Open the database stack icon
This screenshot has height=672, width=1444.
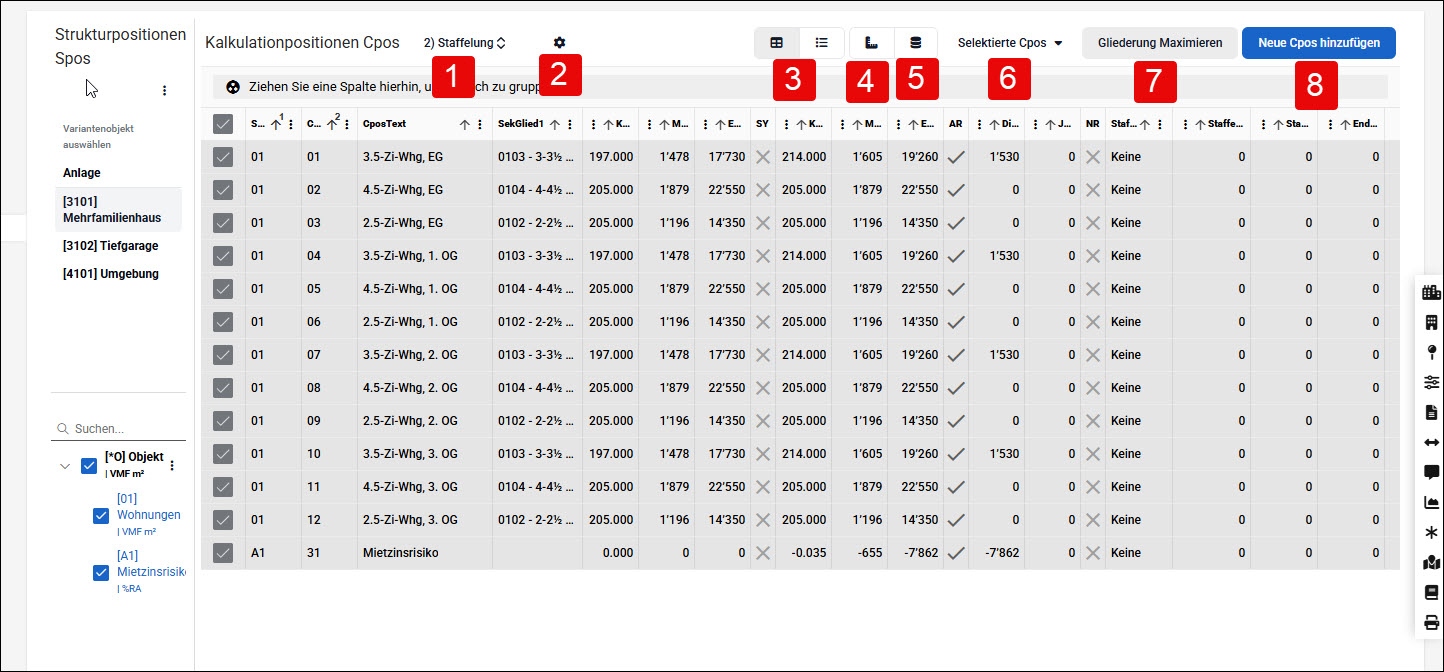[916, 43]
